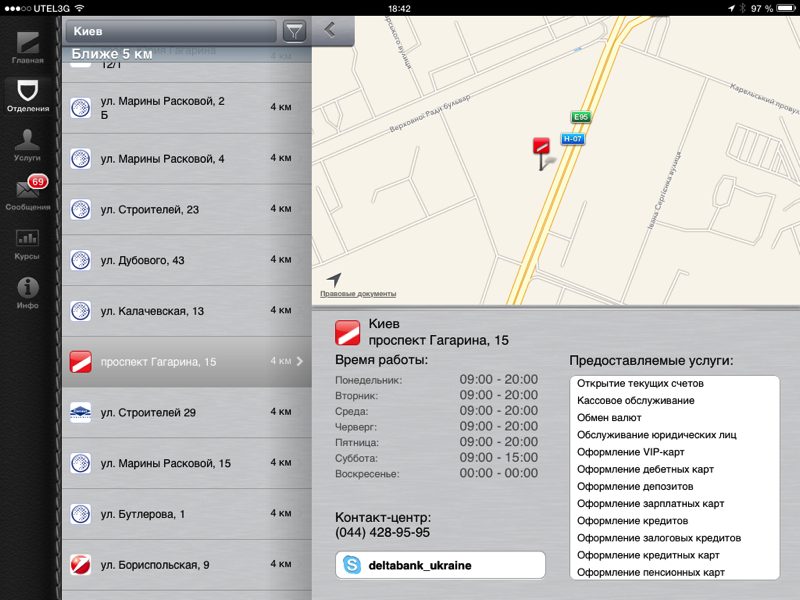This screenshot has height=600, width=800.
Task: Click the Киев city search field
Action: pos(172,32)
